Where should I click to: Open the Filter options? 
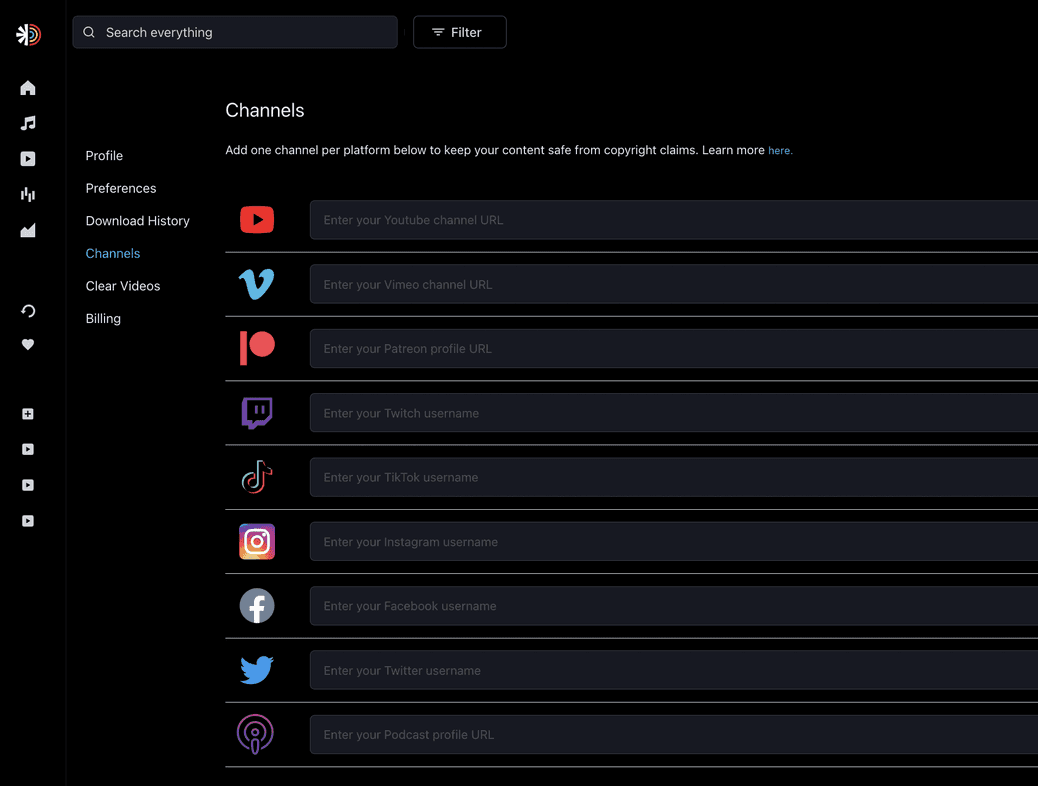pyautogui.click(x=459, y=32)
